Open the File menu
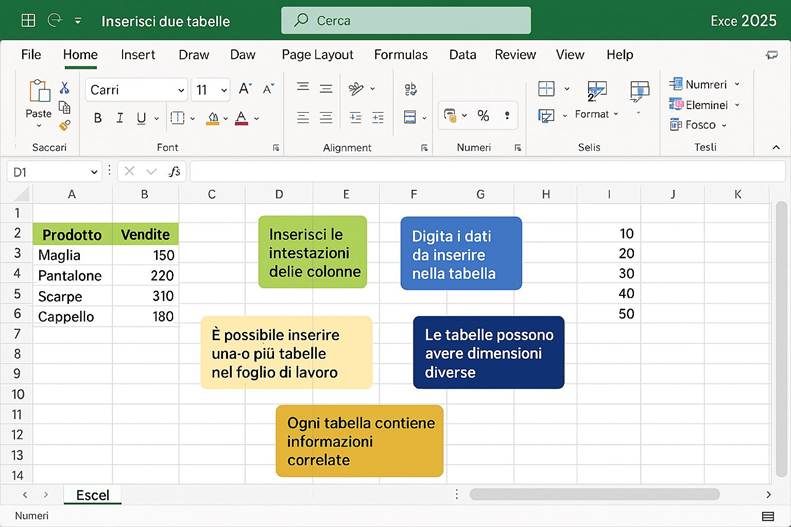 tap(31, 54)
